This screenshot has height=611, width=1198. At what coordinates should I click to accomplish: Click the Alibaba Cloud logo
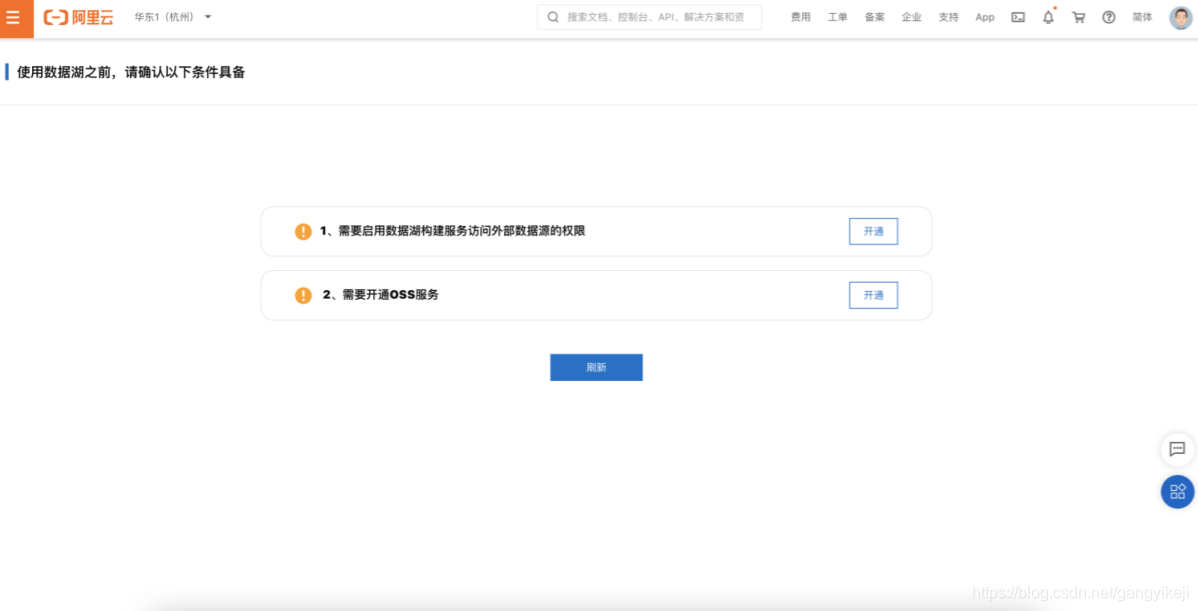[77, 16]
